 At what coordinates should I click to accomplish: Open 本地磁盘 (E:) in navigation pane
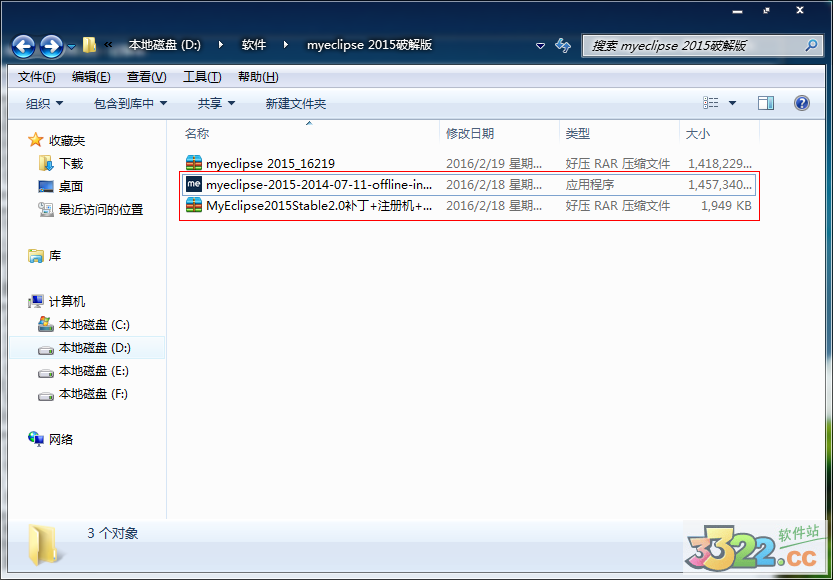(x=94, y=371)
